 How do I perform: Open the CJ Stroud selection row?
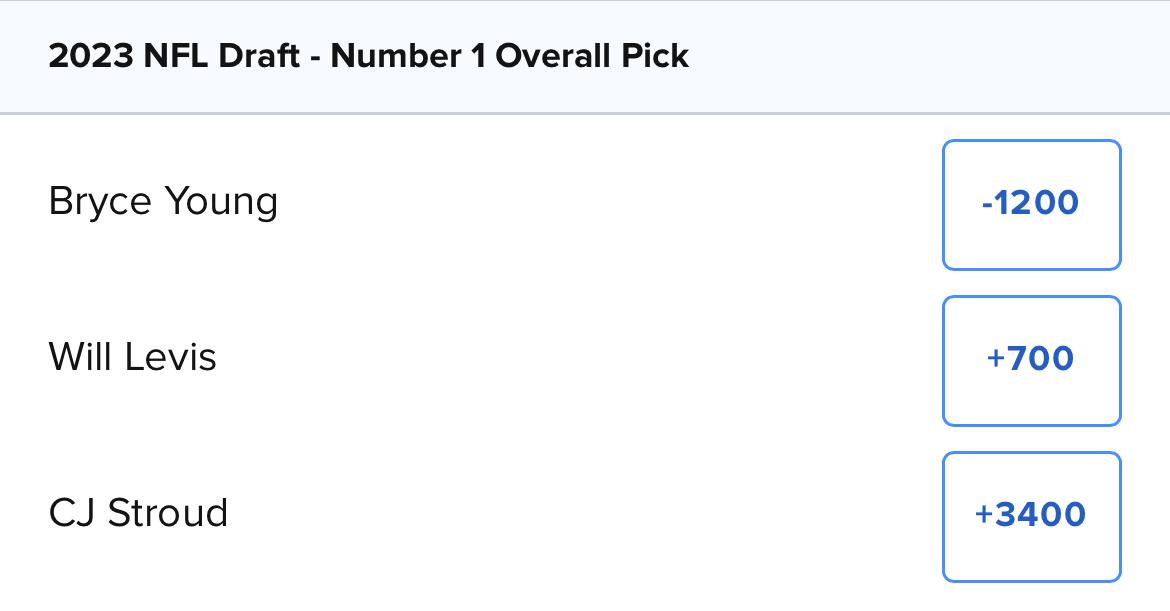(x=585, y=516)
